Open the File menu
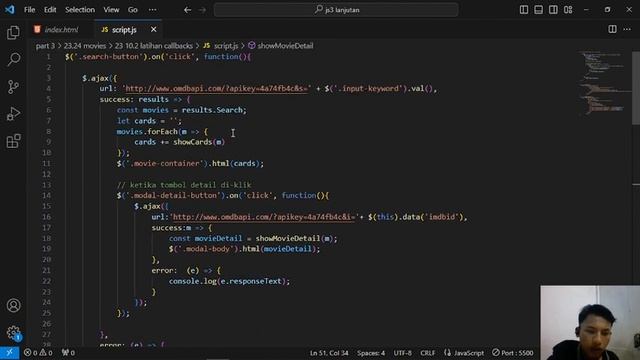 pyautogui.click(x=29, y=10)
